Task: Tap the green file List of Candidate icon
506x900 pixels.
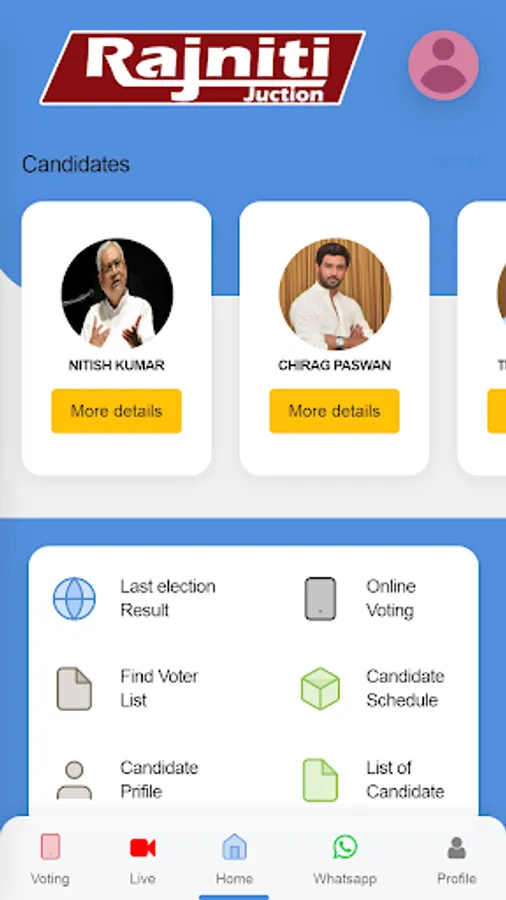Action: point(320,780)
